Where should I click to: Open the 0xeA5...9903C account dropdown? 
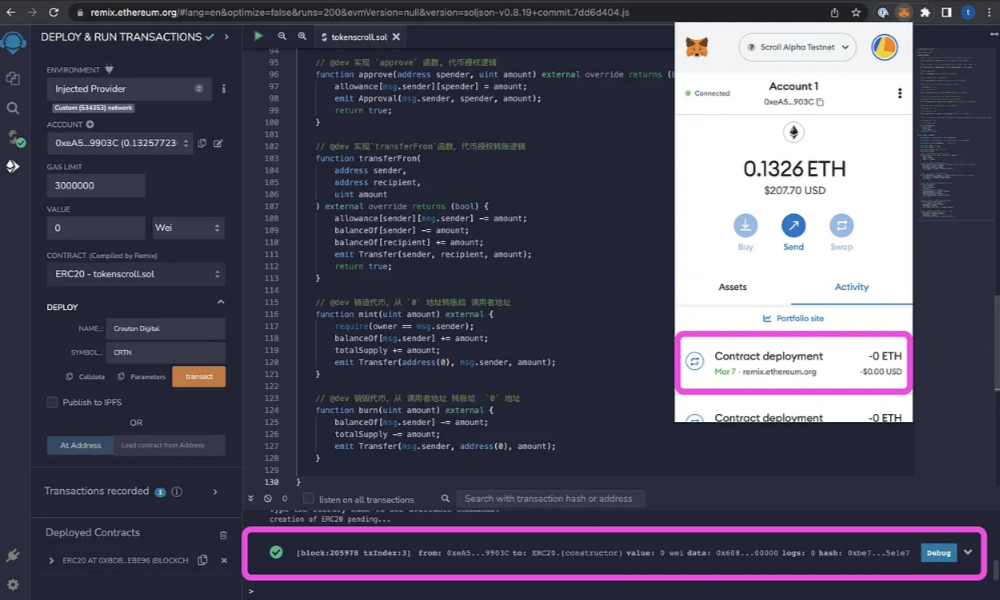click(120, 143)
